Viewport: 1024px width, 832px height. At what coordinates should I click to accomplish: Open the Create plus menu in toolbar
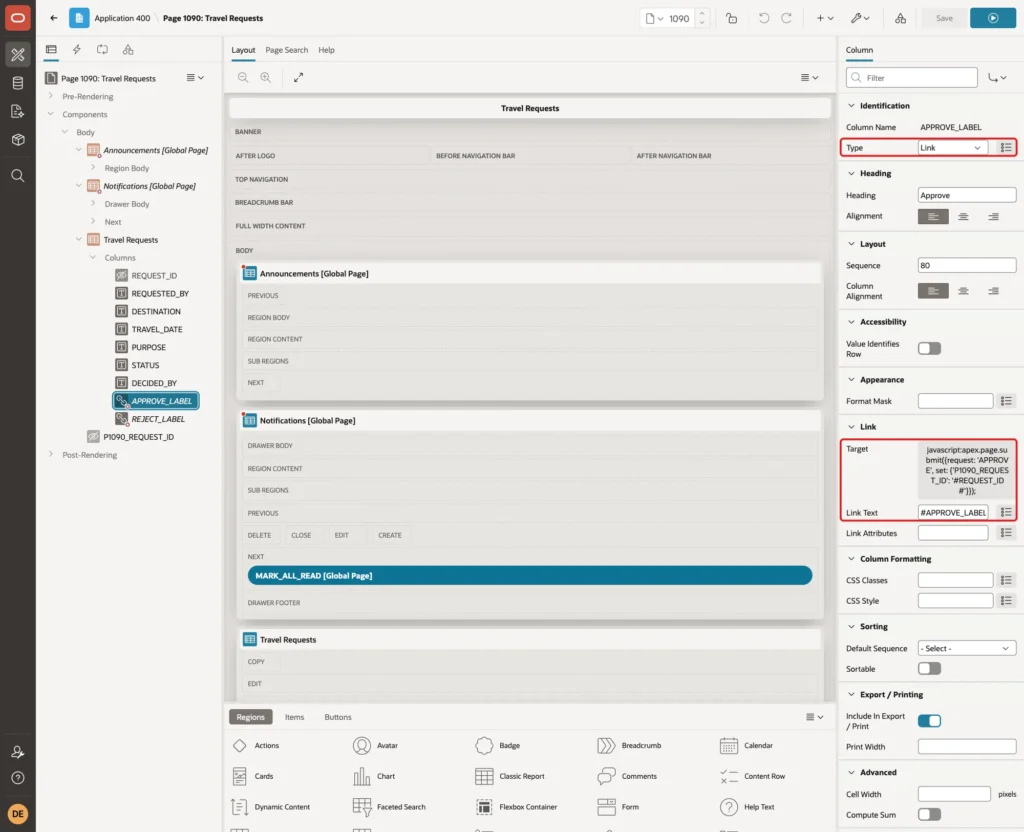pyautogui.click(x=825, y=18)
